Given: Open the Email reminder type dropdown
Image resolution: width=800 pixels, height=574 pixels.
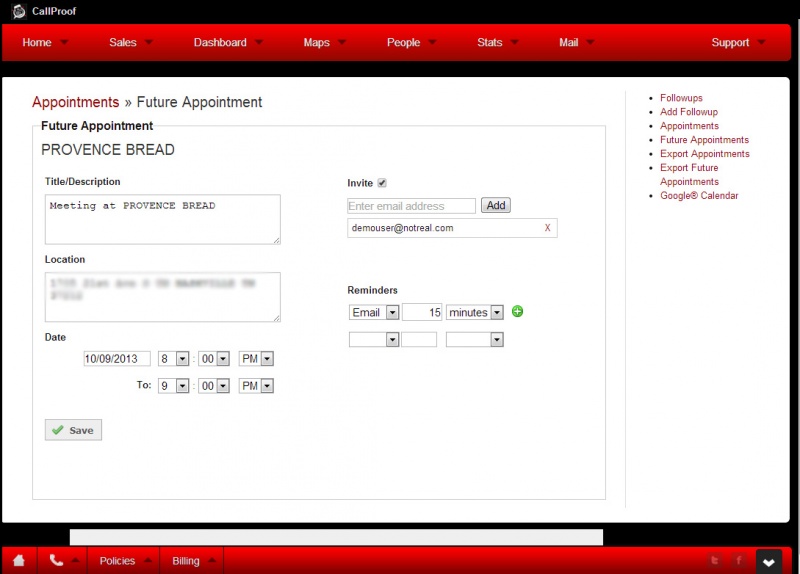Looking at the screenshot, I should tap(374, 312).
